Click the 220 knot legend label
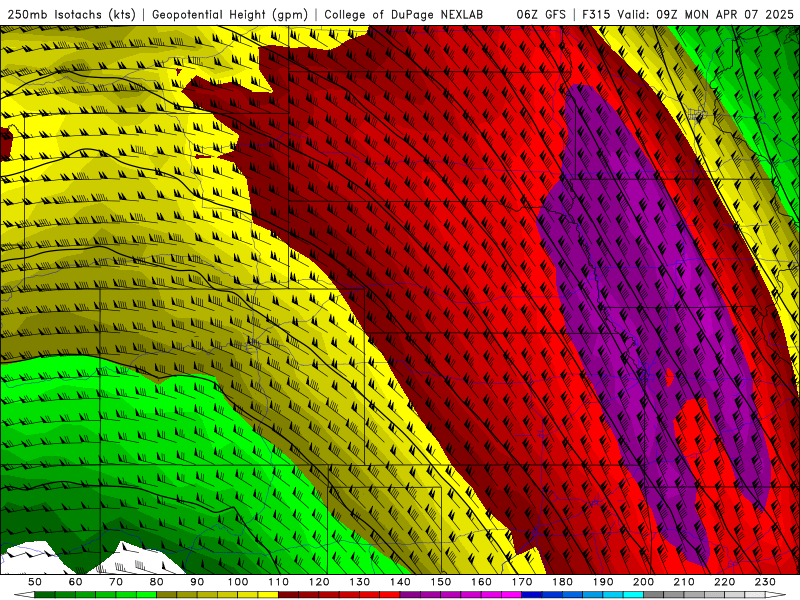The image size is (800, 600). pos(724,582)
